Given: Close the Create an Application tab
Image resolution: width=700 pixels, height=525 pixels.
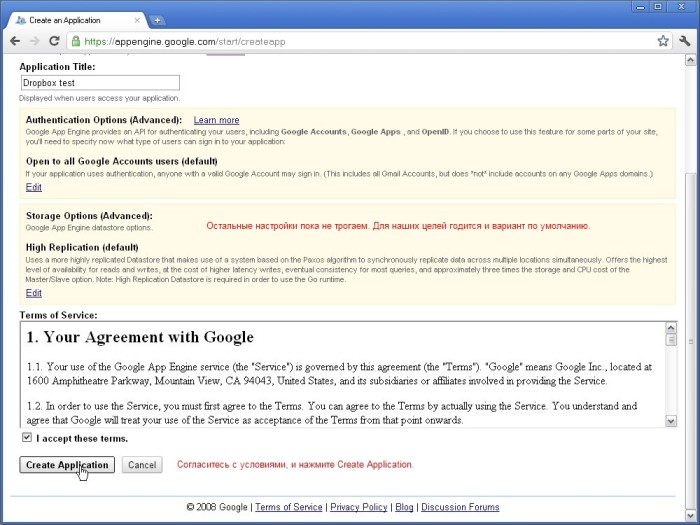Looking at the screenshot, I should point(137,20).
